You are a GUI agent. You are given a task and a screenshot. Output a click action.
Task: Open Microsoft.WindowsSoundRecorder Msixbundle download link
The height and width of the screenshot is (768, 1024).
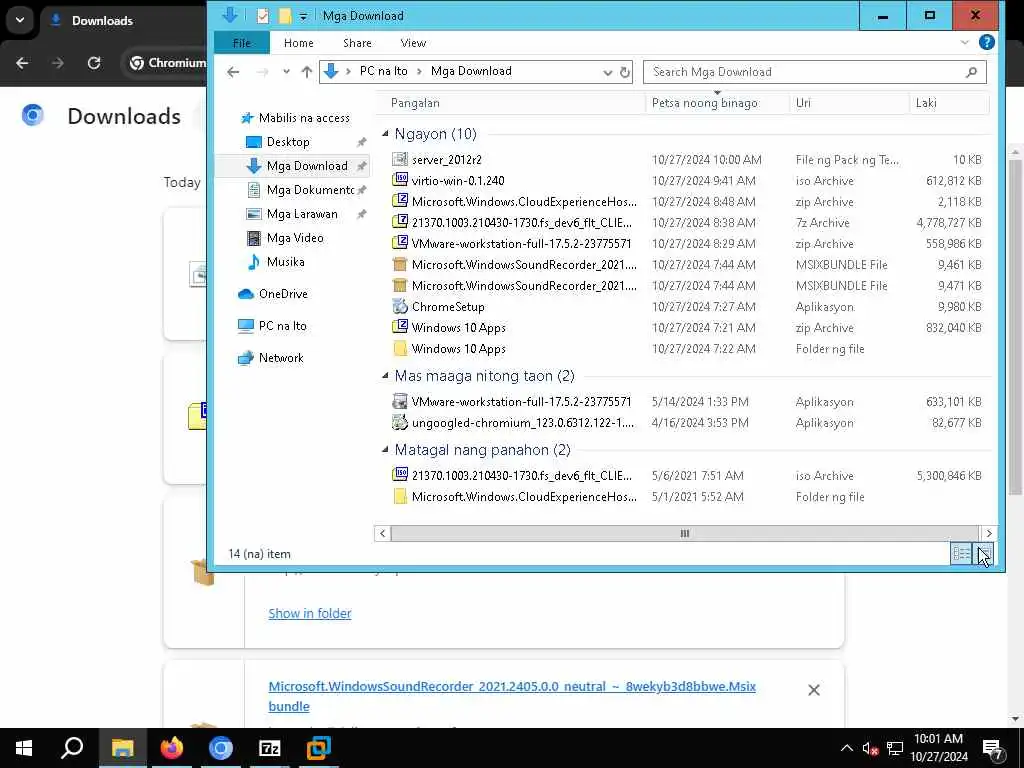(512, 696)
